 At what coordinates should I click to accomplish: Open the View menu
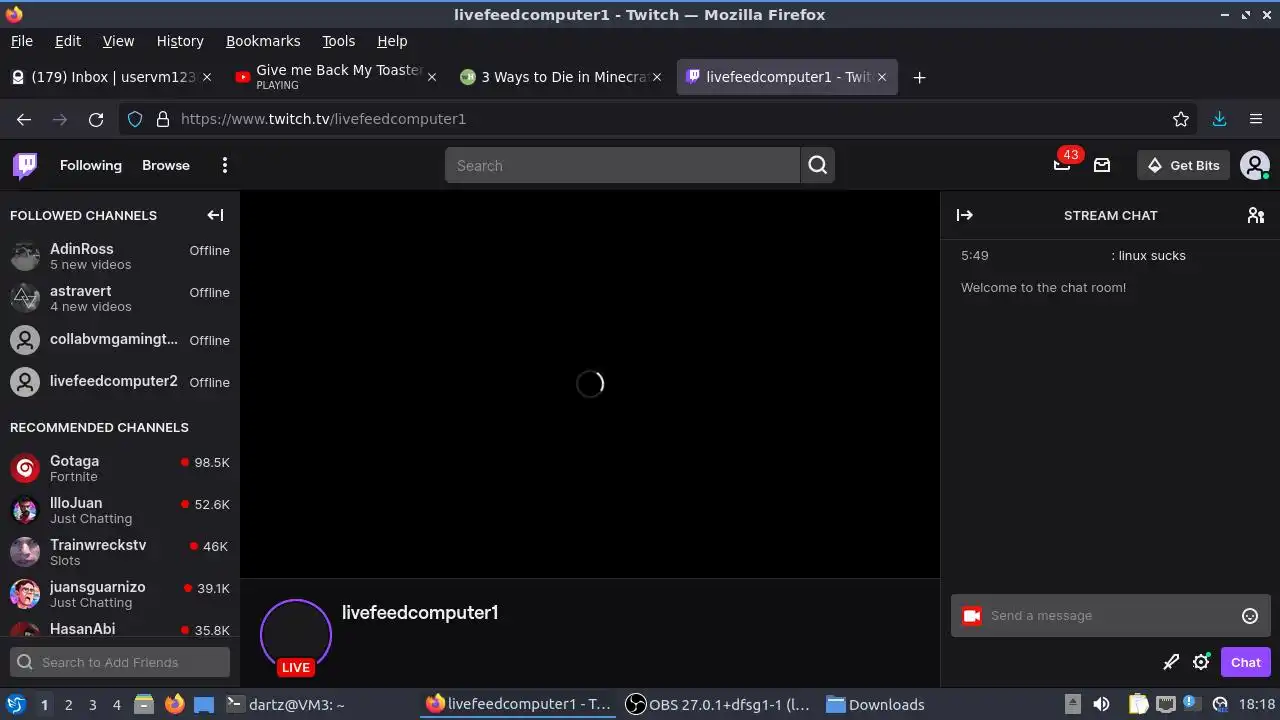pos(118,41)
